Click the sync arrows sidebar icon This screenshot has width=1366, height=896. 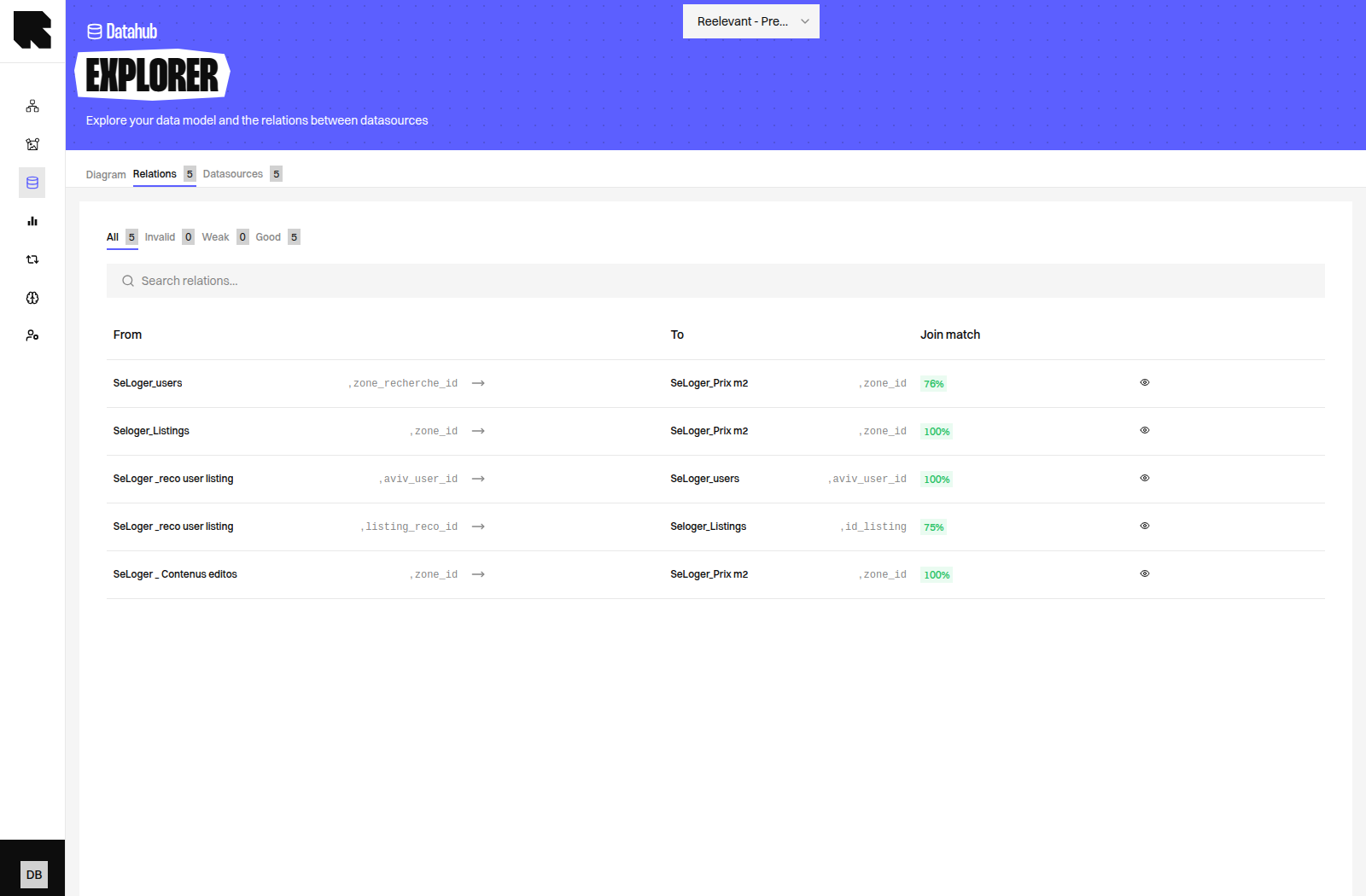tap(32, 259)
